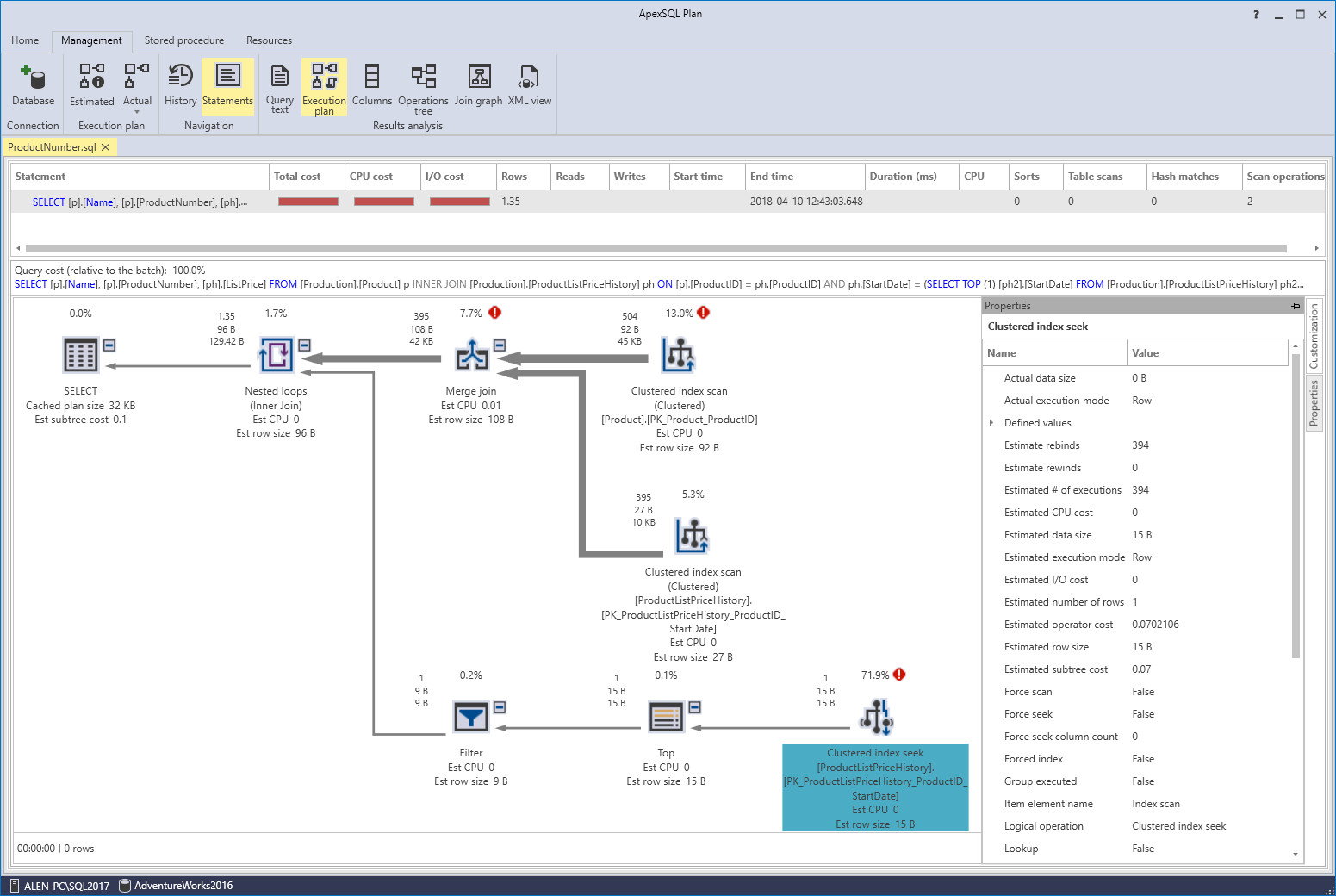Select the Product Clustered index scan icon
This screenshot has height=896, width=1336.
[x=679, y=355]
